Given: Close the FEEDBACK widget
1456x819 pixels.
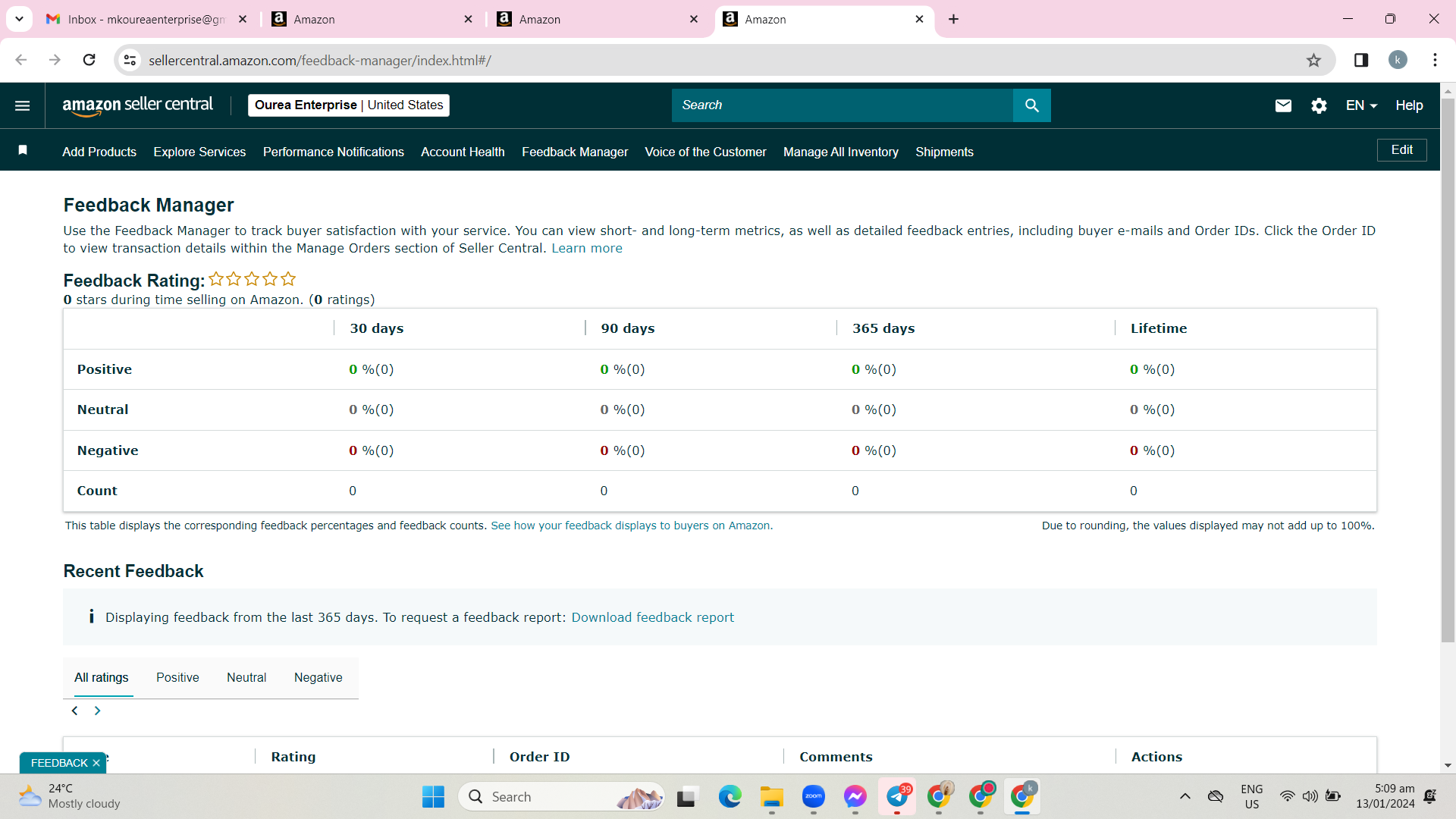Looking at the screenshot, I should tap(96, 763).
